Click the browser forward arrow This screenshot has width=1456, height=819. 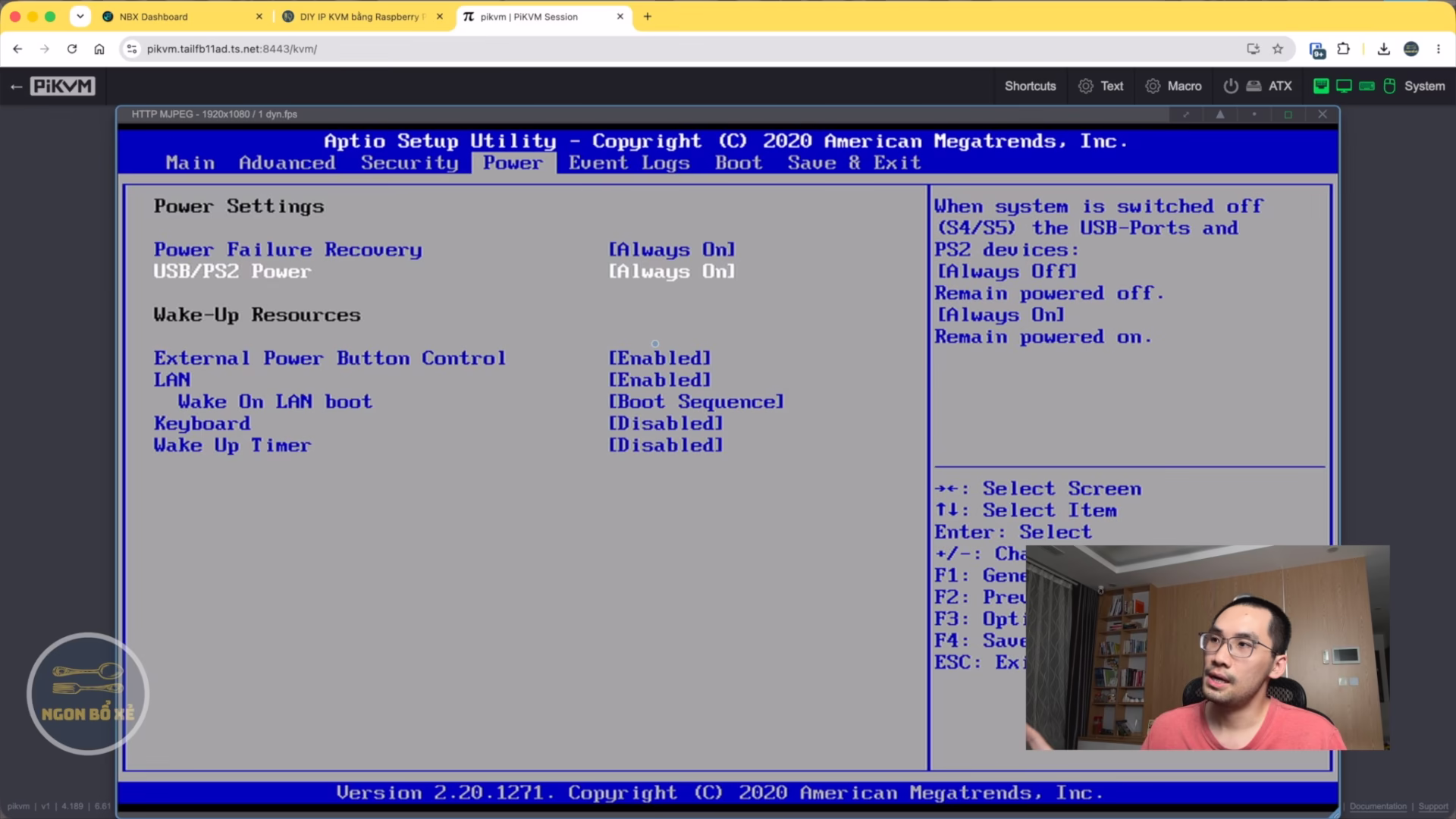pos(45,49)
